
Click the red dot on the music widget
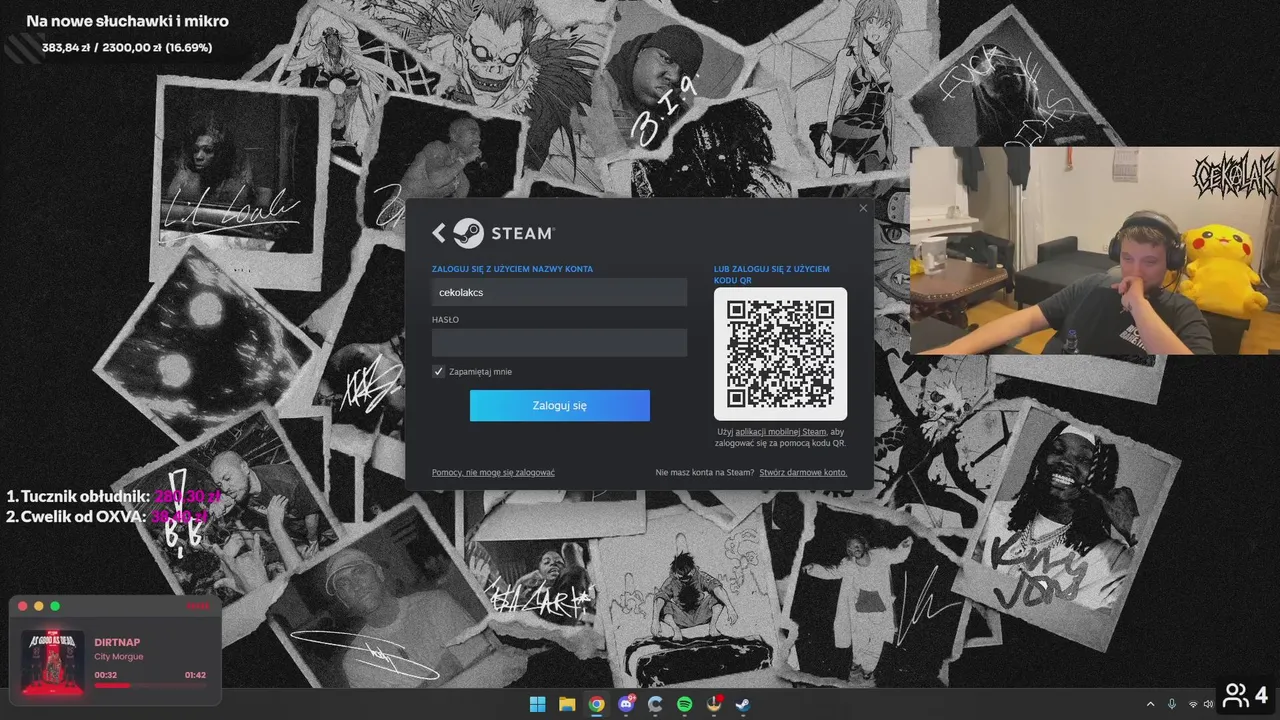pyautogui.click(x=23, y=606)
